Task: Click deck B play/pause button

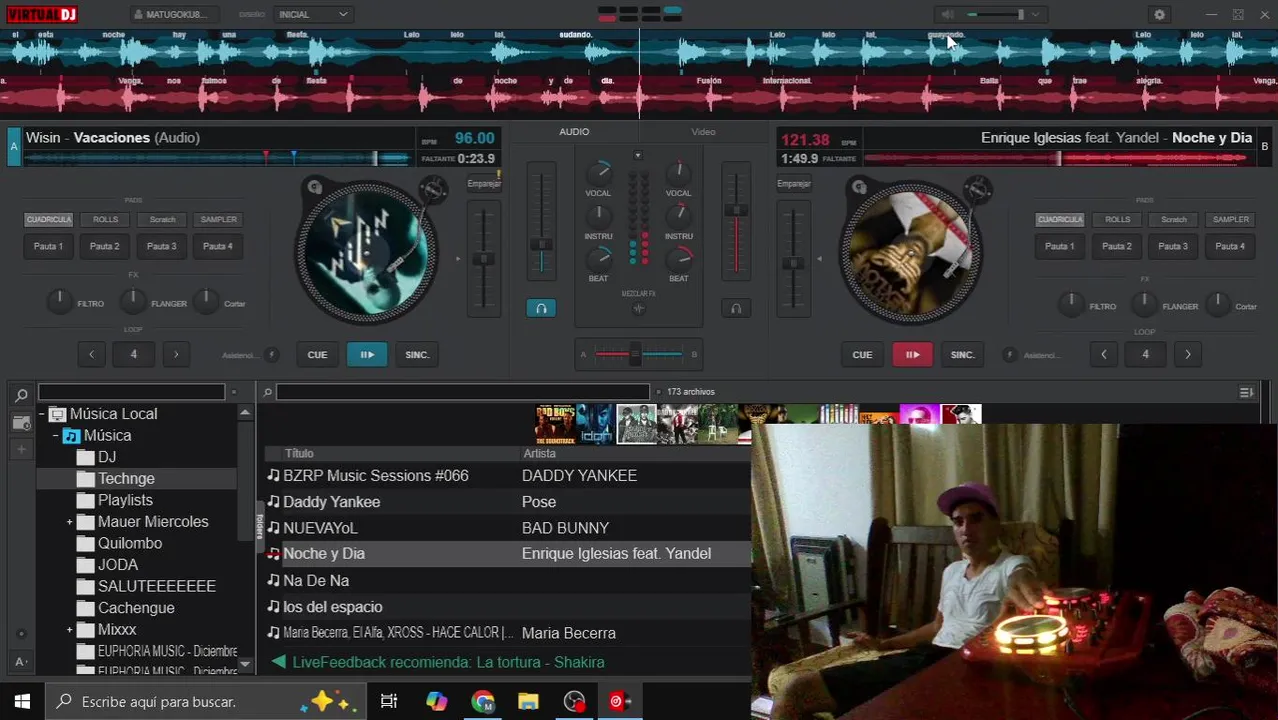Action: pyautogui.click(x=912, y=354)
